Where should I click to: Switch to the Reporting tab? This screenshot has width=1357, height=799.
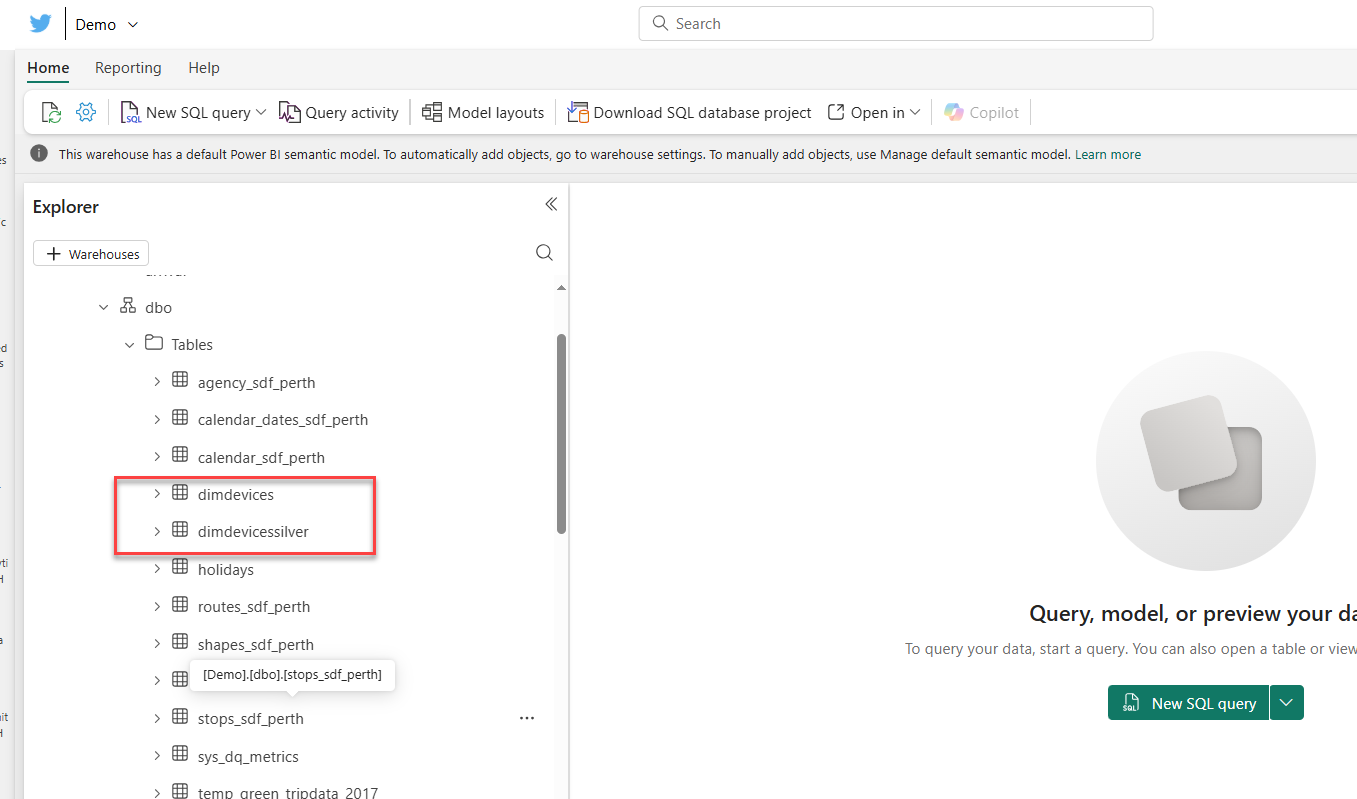click(128, 68)
